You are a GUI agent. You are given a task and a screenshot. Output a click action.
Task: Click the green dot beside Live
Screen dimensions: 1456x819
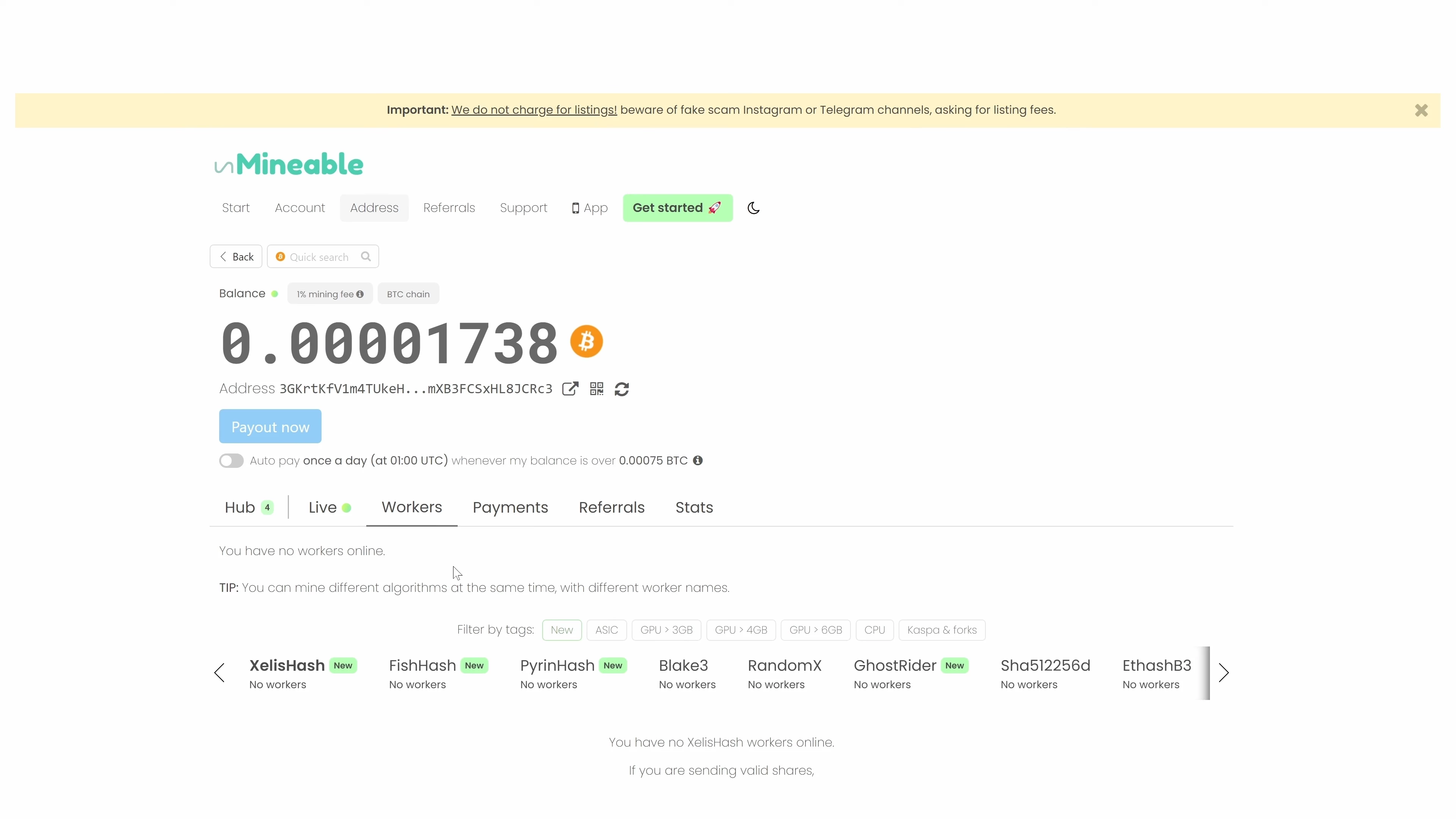tap(347, 508)
